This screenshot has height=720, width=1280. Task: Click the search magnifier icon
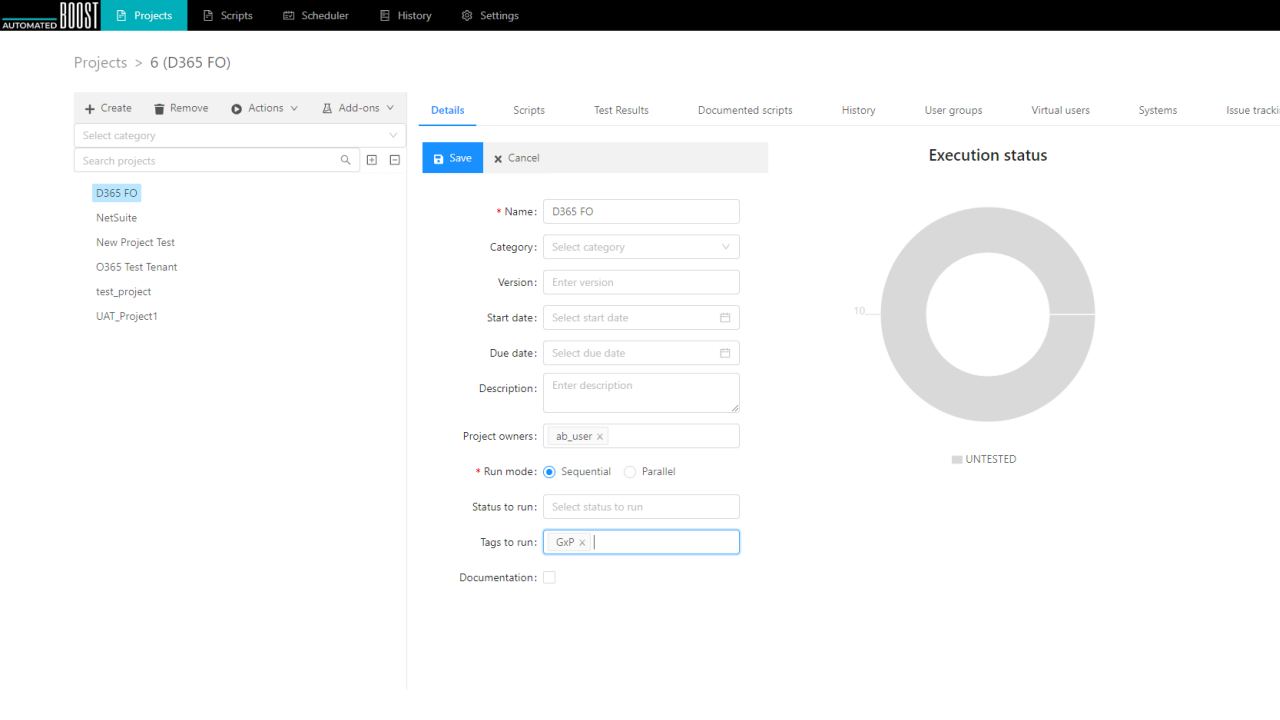(x=346, y=160)
